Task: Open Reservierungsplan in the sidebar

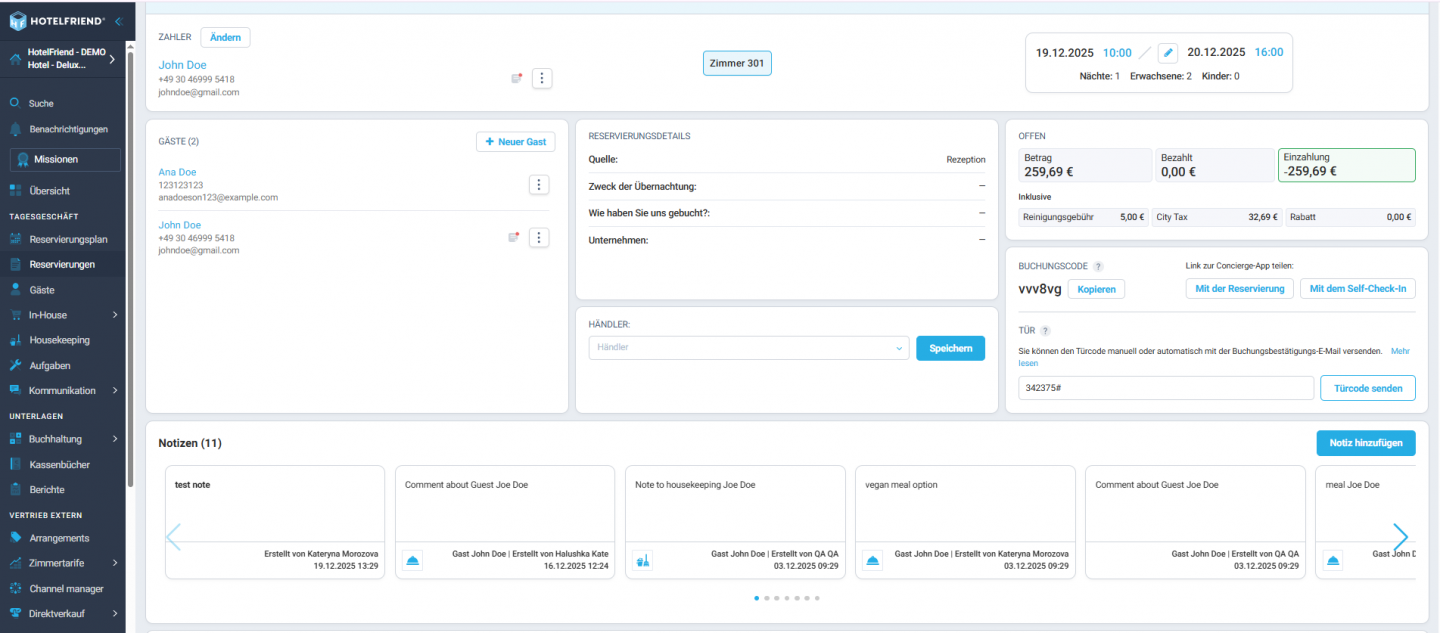Action: point(68,240)
